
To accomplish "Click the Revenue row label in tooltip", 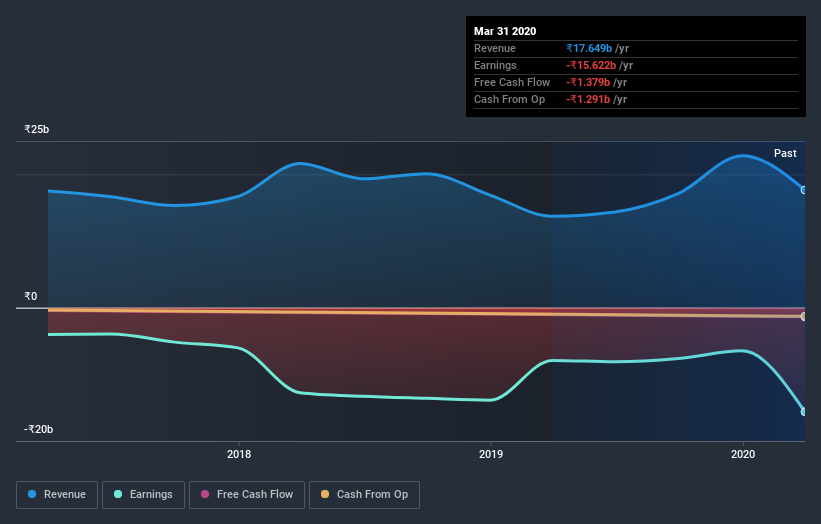I will point(495,48).
